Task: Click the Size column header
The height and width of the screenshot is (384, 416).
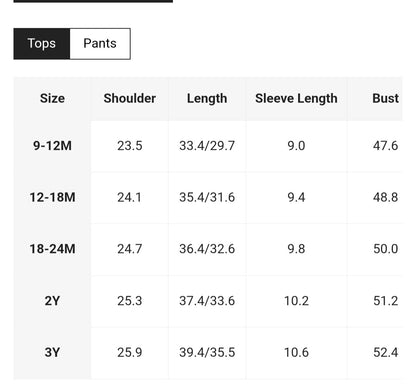Action: (52, 98)
